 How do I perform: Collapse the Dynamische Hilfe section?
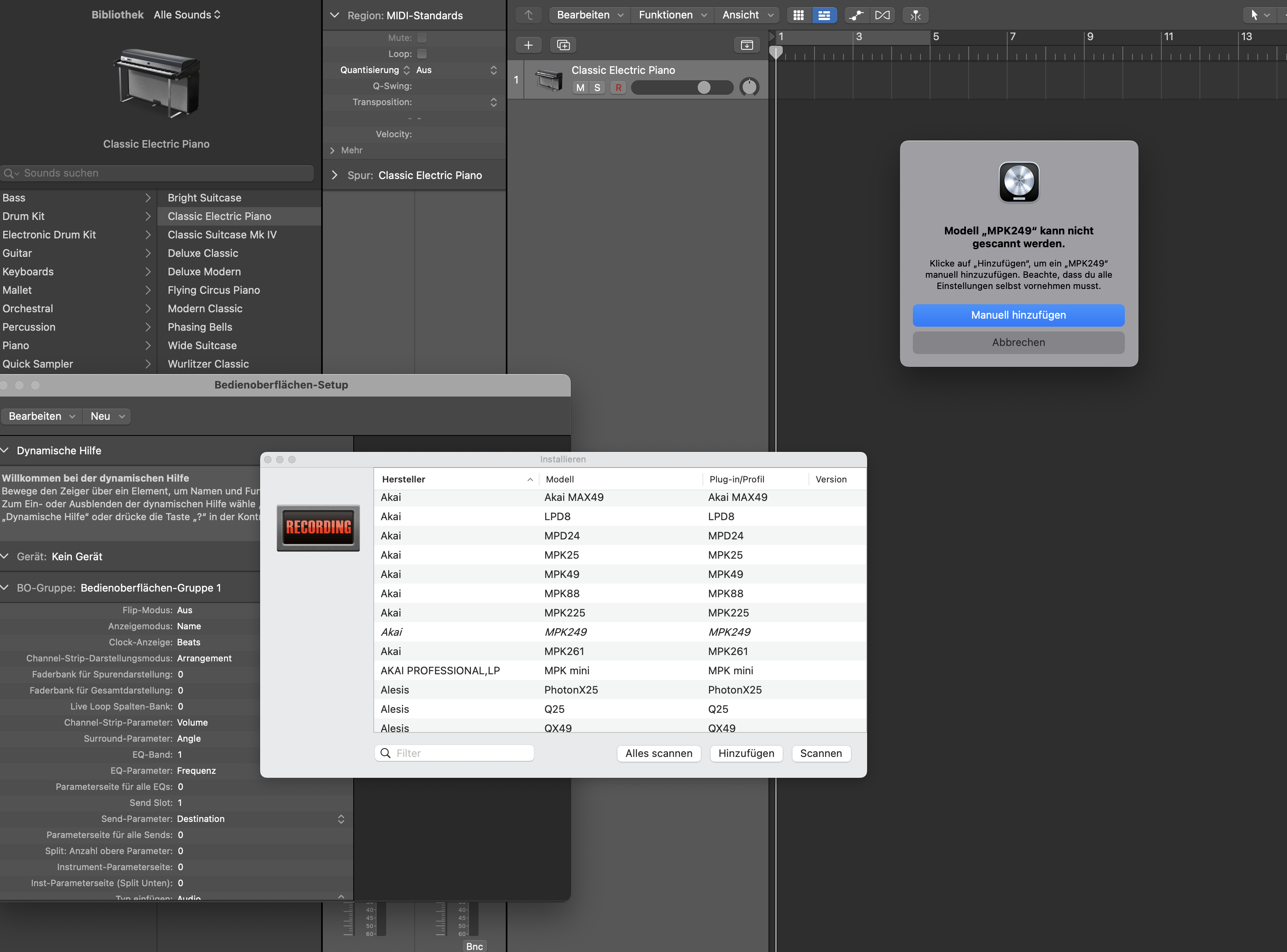pyautogui.click(x=5, y=450)
